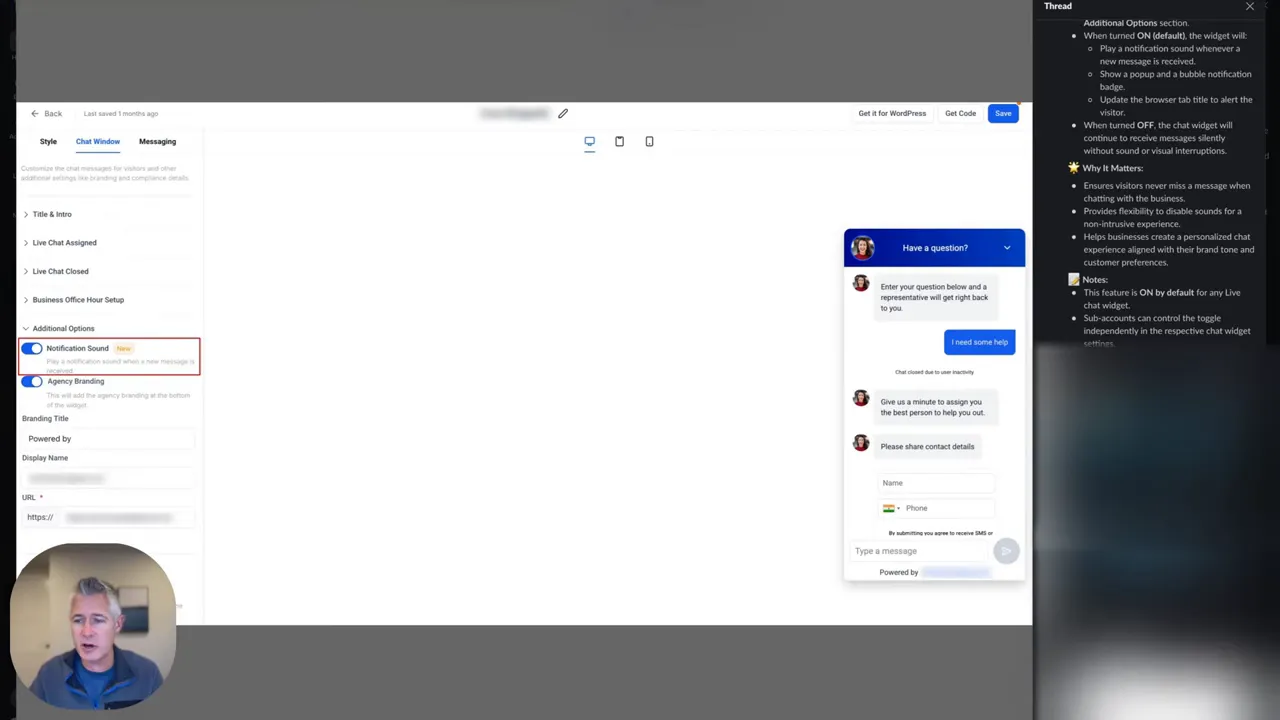Click the Phone field in chat widget

pyautogui.click(x=948, y=508)
